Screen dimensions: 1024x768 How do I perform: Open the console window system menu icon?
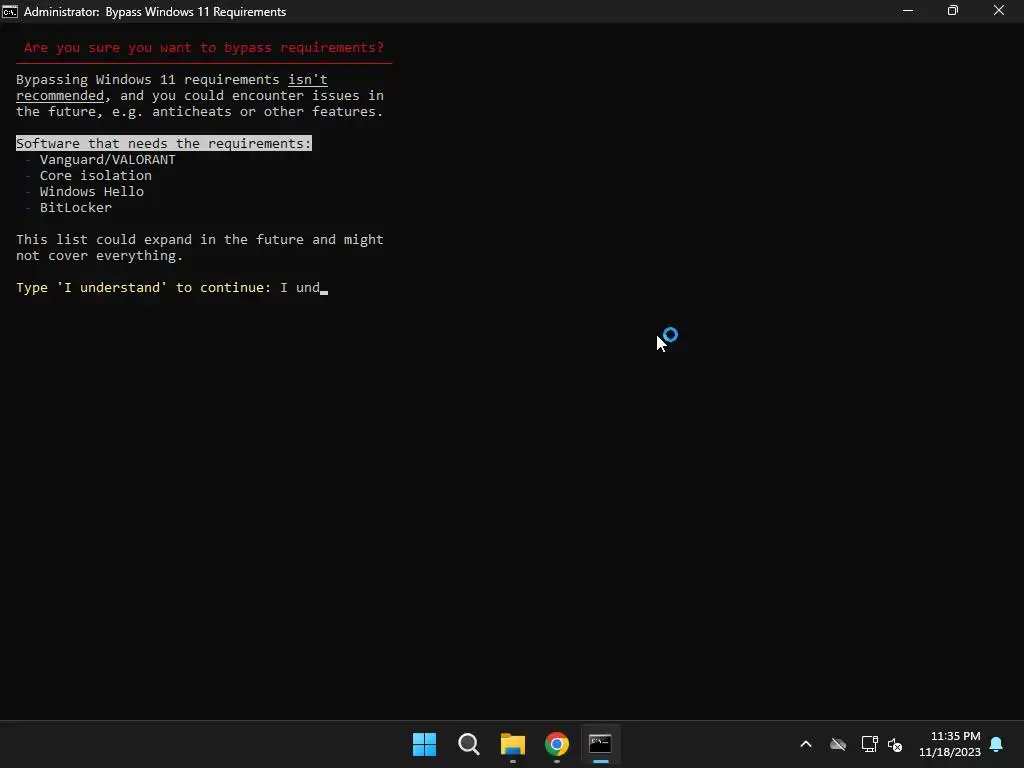click(x=10, y=11)
